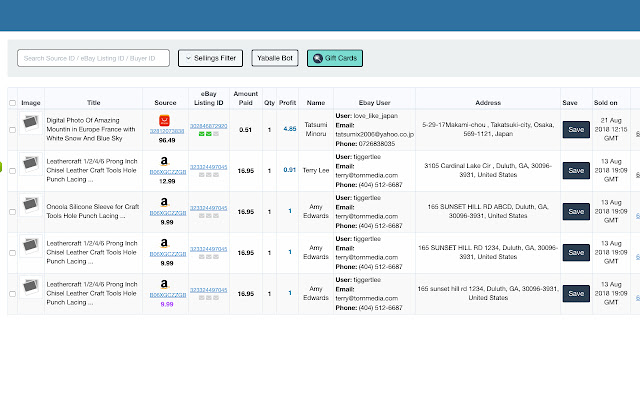Click the Amazon icon in Oneola Silicone Sleeve row
The height and width of the screenshot is (400, 640).
(166, 201)
